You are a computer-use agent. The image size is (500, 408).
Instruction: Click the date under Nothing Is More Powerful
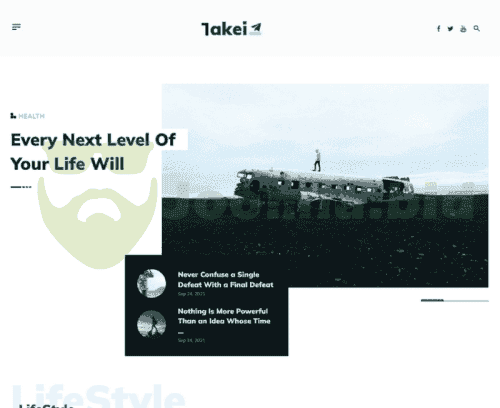point(191,340)
